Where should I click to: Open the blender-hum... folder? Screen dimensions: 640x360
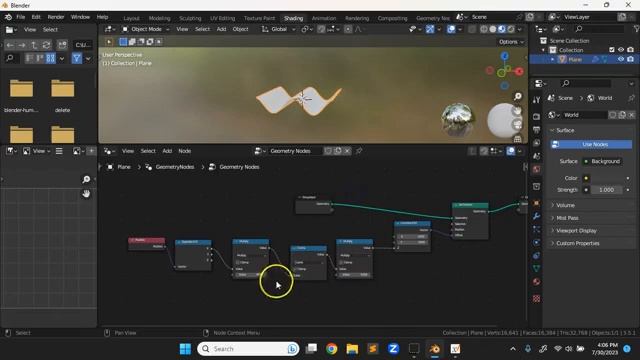[x=21, y=96]
